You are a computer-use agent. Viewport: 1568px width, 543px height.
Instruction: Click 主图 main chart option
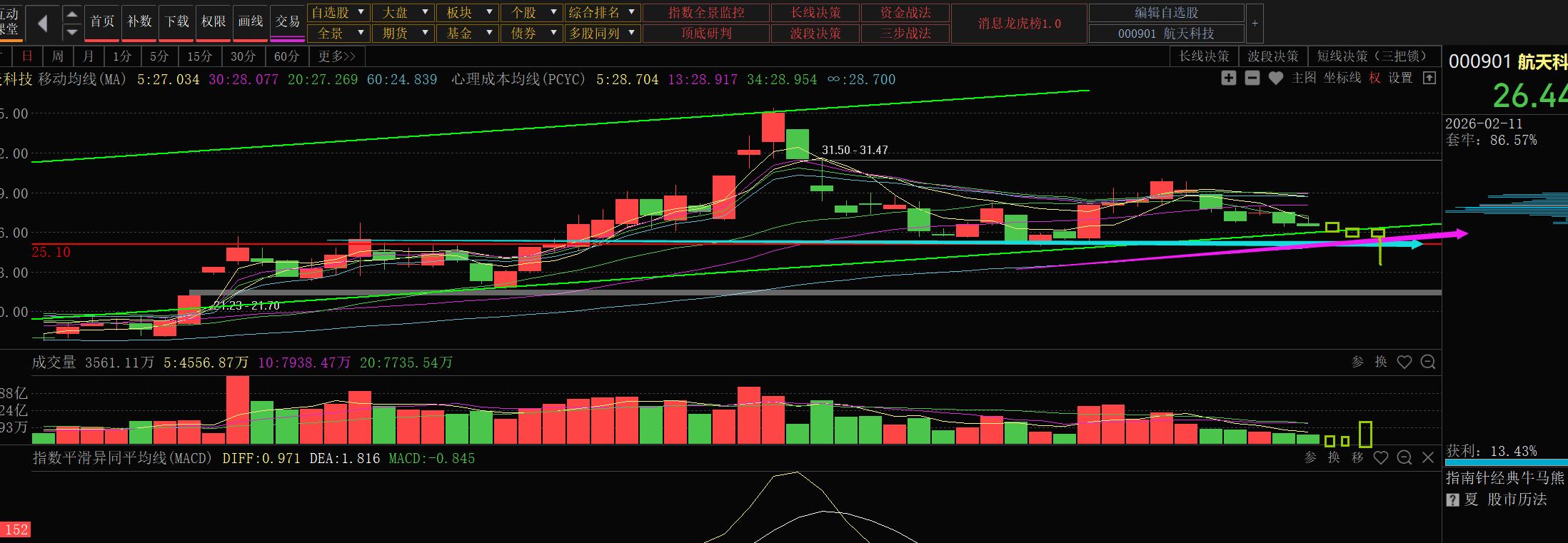point(1304,78)
